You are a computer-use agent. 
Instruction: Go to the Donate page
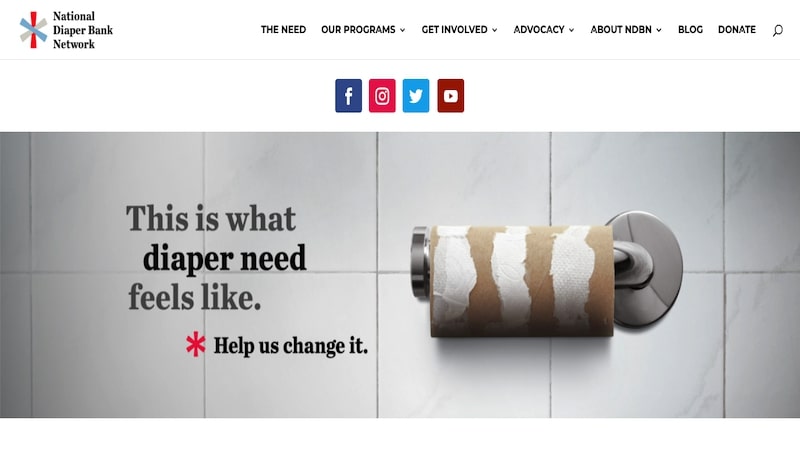tap(737, 30)
